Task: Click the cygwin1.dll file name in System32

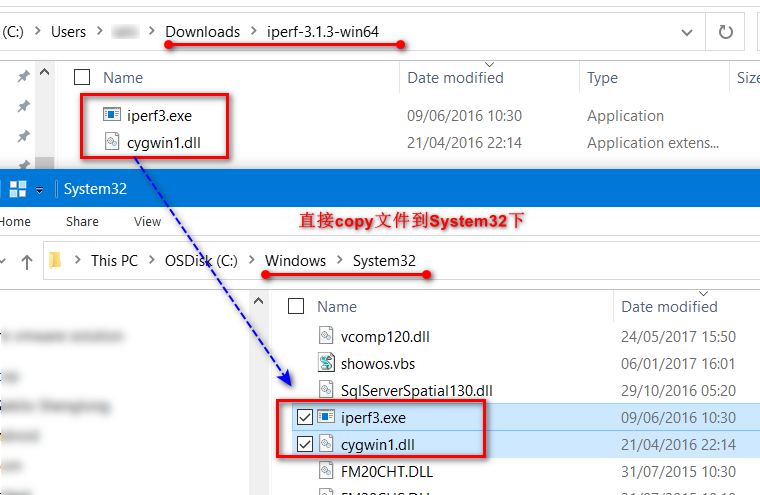Action: (x=378, y=445)
